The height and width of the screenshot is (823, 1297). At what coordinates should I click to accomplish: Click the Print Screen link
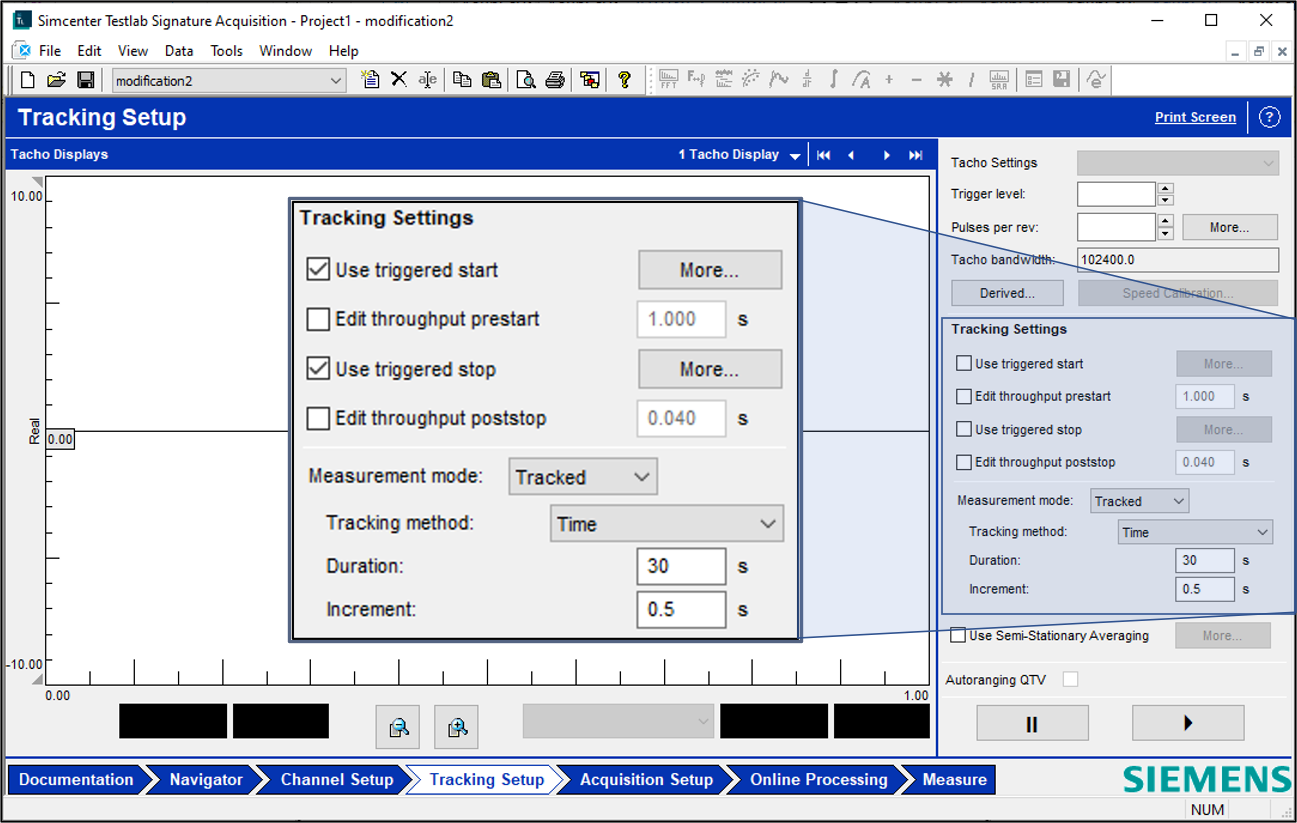(1195, 117)
